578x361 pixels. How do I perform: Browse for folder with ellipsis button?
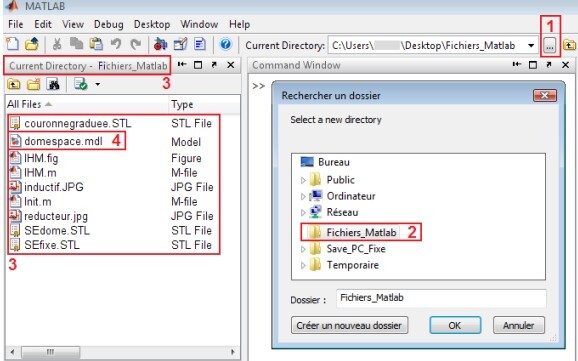click(549, 46)
